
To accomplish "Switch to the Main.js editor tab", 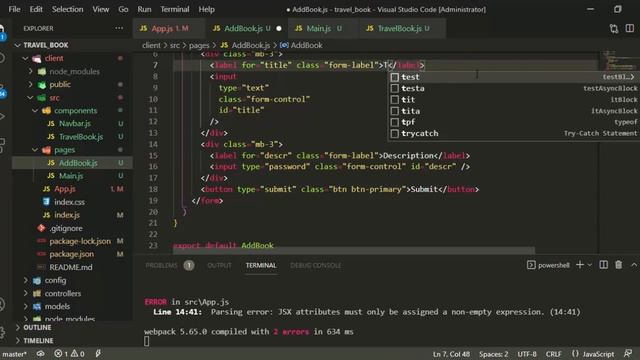I will coord(323,28).
